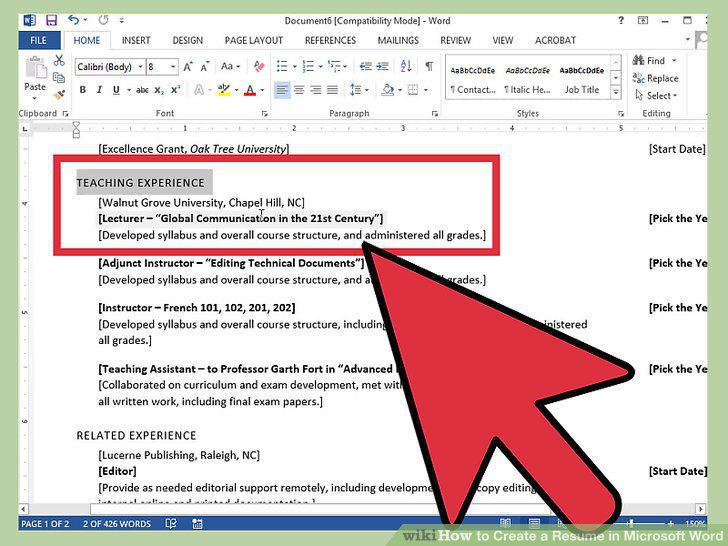Open the Paragraph dialog launcher
Screen dimensions: 728x546
[435, 114]
